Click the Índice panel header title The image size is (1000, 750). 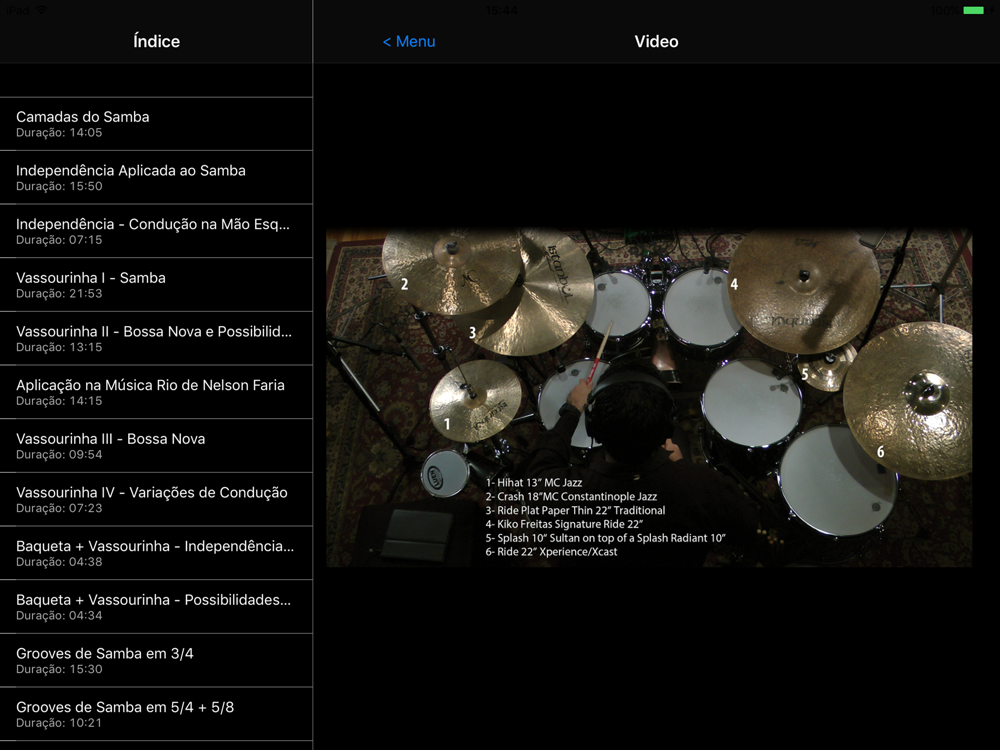coord(156,42)
